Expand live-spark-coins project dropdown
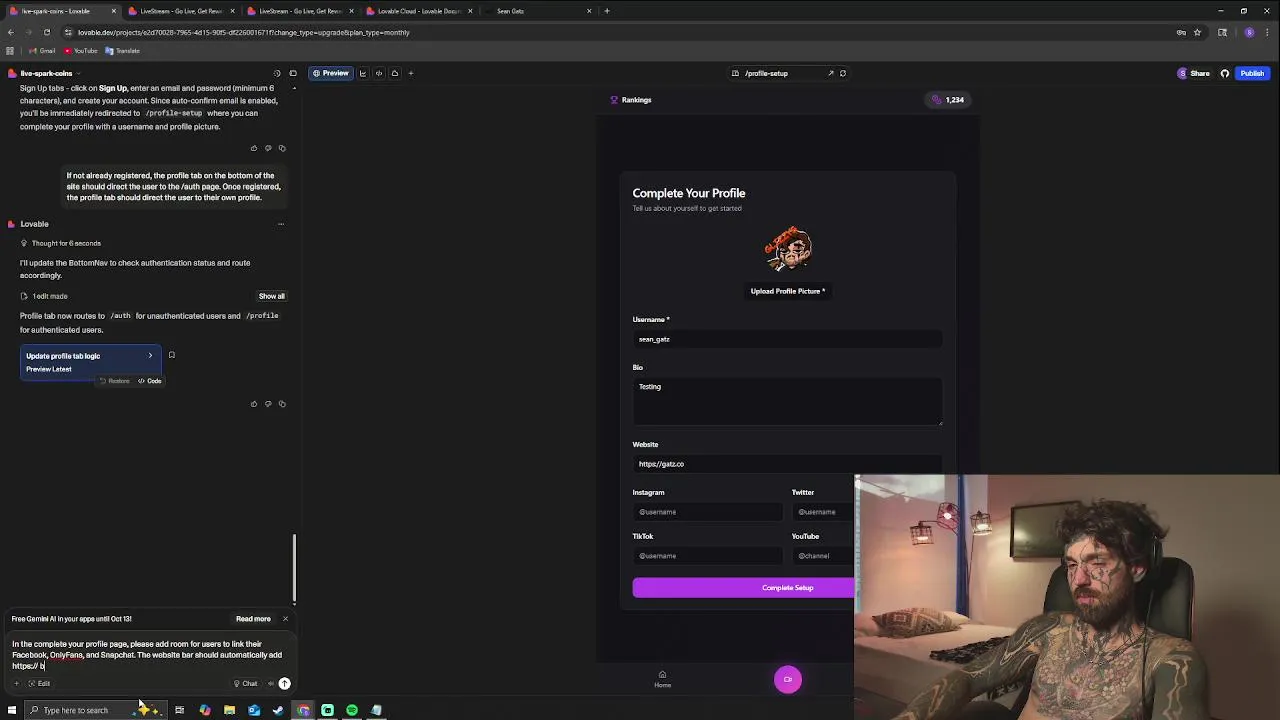The image size is (1280, 720). click(50, 73)
